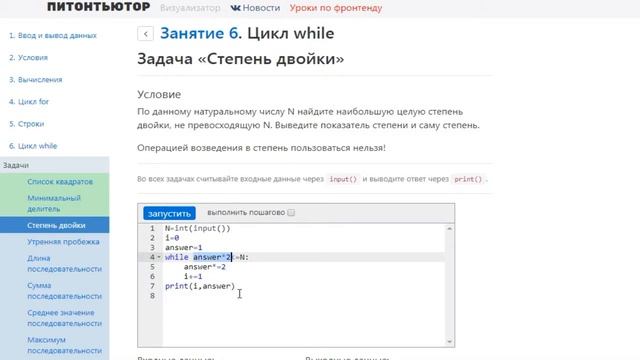Image resolution: width=640 pixels, height=360 pixels.
Task: Go back using the chevron button
Action: pos(145,33)
